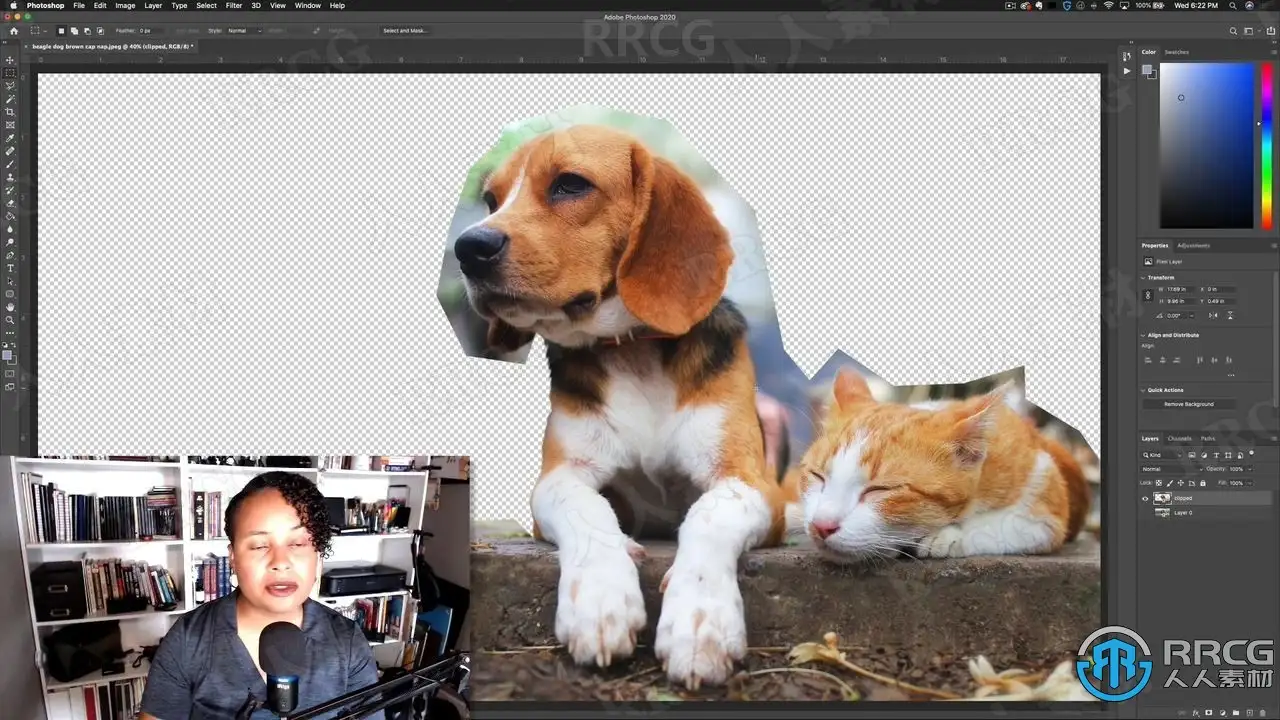Screen dimensions: 1280x720
Task: Collapse the Transform section
Action: point(1143,278)
